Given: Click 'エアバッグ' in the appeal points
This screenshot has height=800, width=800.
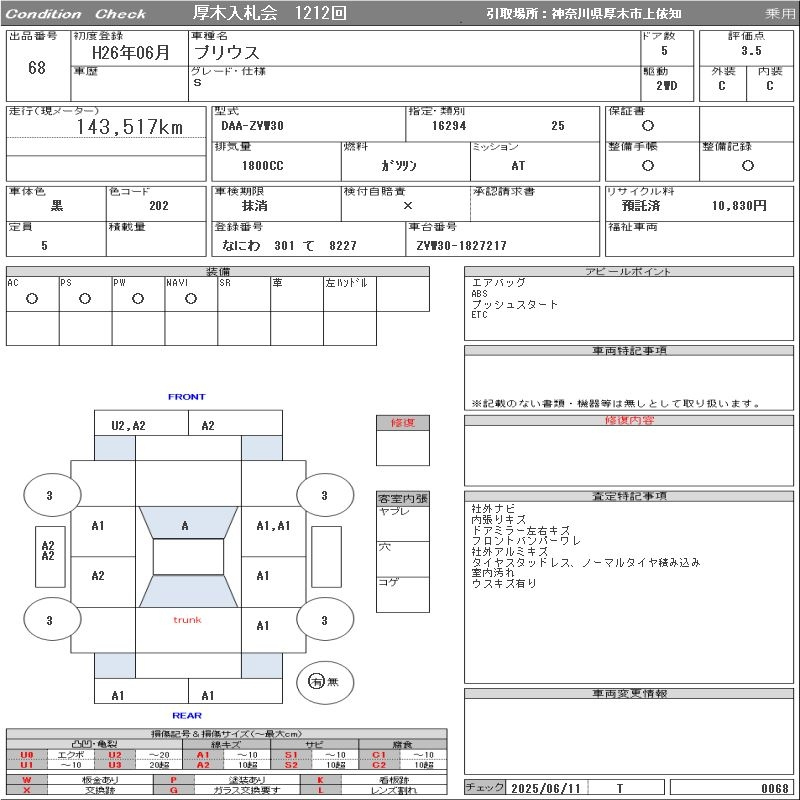Looking at the screenshot, I should click(498, 283).
